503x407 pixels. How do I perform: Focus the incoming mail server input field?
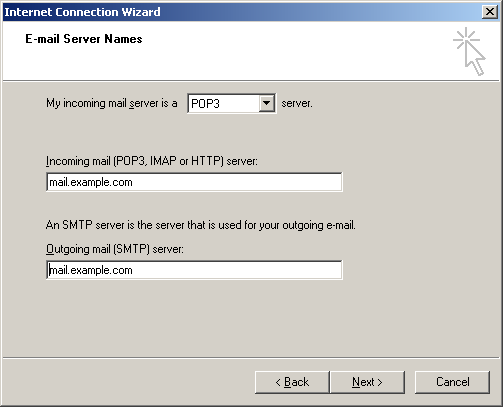(x=194, y=182)
